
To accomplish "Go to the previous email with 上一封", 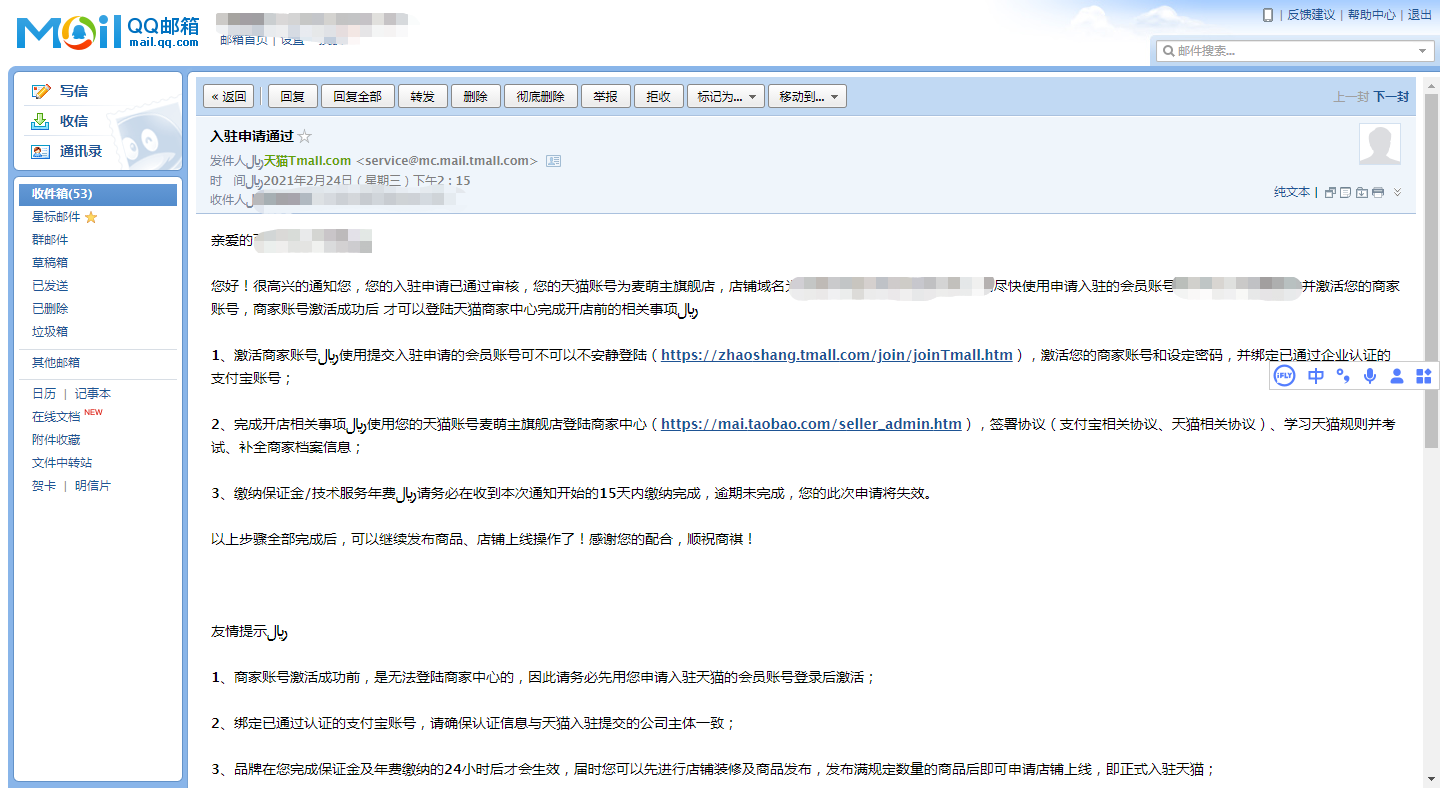I will 1351,97.
